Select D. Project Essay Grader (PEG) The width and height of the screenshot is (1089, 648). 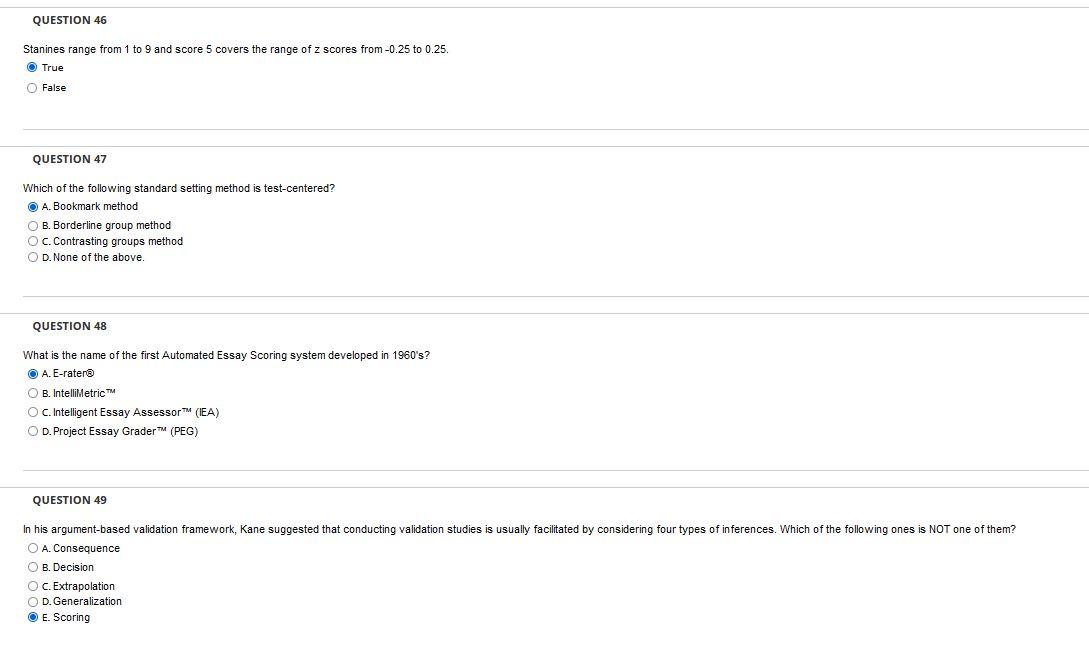pos(33,431)
